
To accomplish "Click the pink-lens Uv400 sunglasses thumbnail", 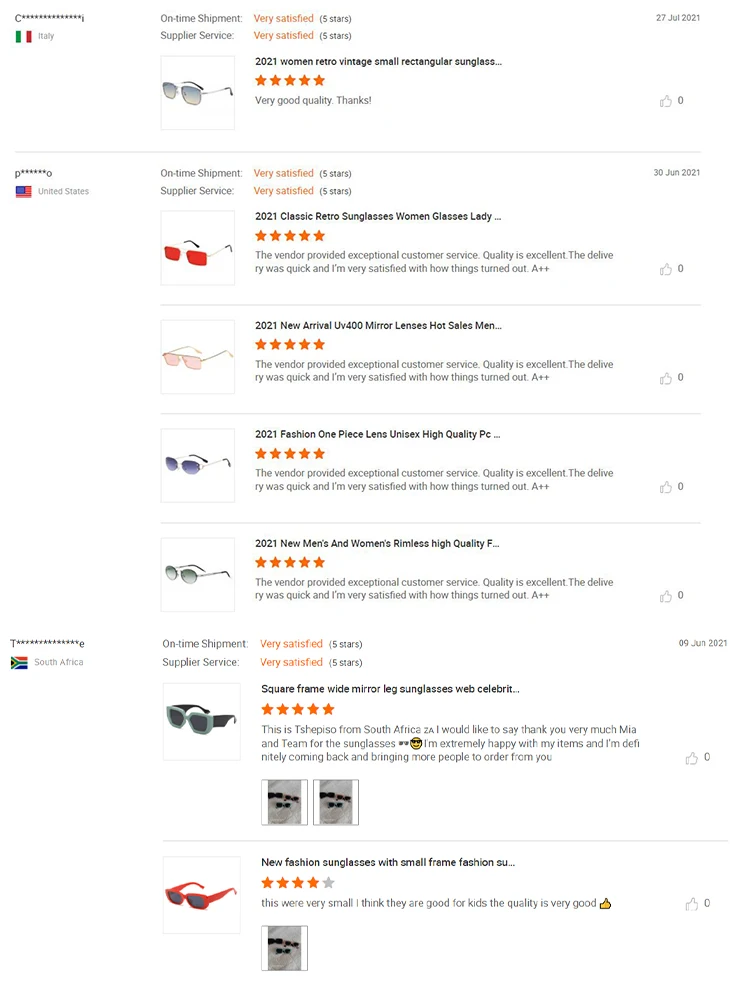I will pos(198,357).
